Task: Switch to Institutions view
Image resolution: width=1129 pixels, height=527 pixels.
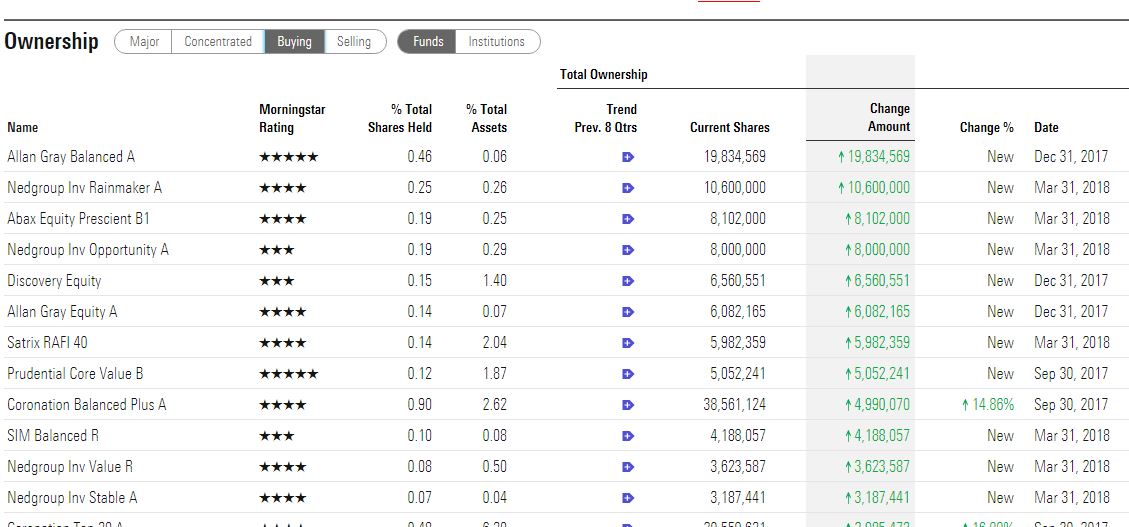Action: (497, 42)
